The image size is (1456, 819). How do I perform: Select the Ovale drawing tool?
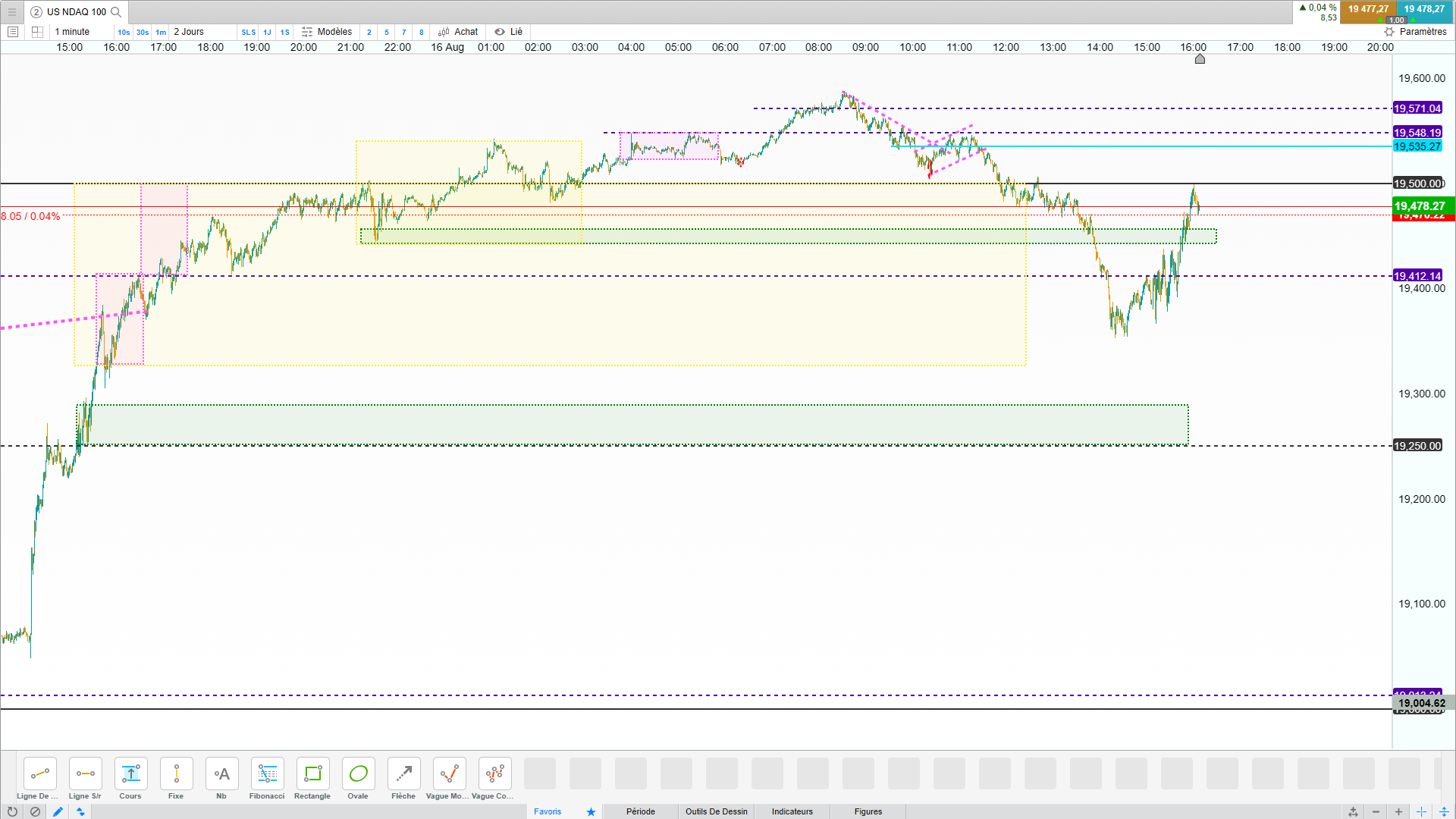pos(358,774)
